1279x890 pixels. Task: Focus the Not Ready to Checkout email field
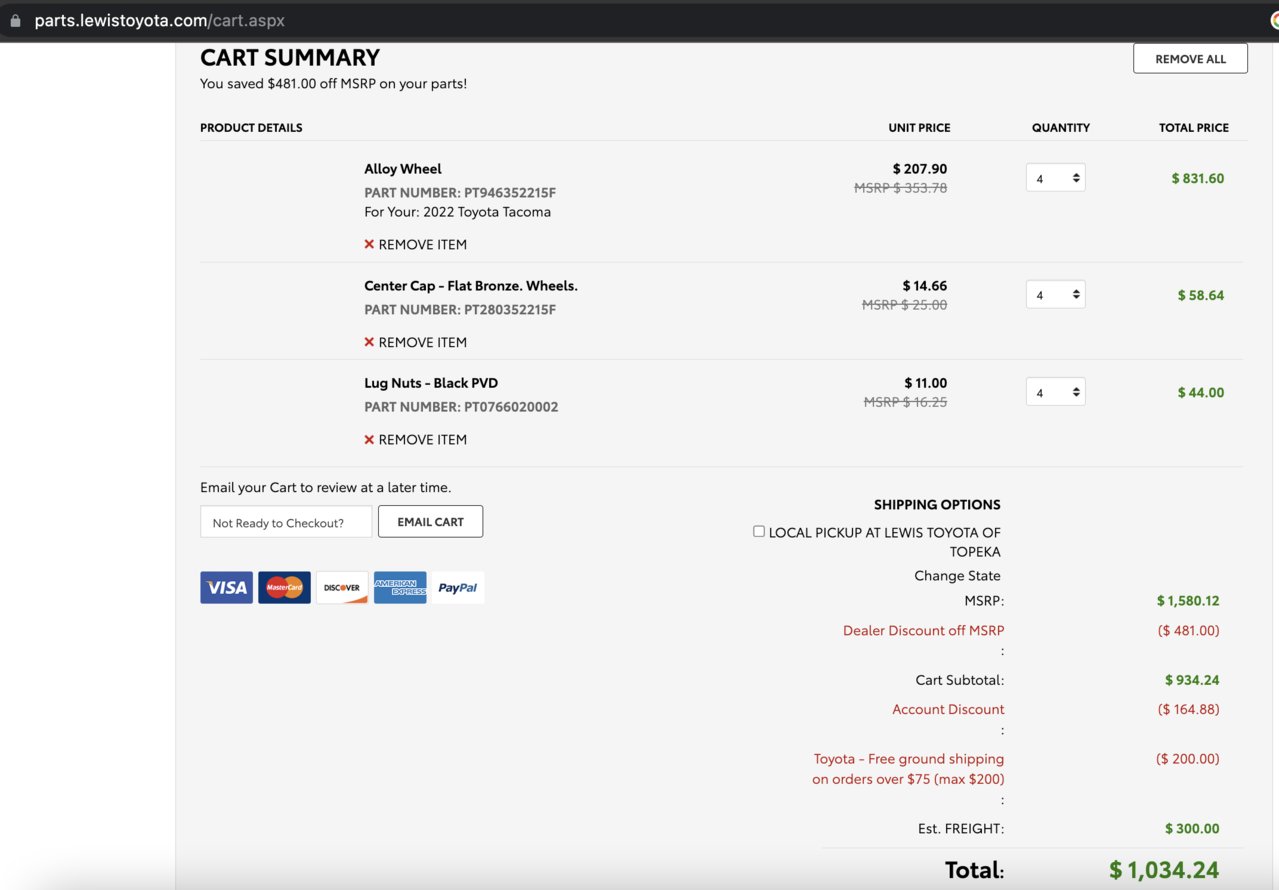coord(286,522)
